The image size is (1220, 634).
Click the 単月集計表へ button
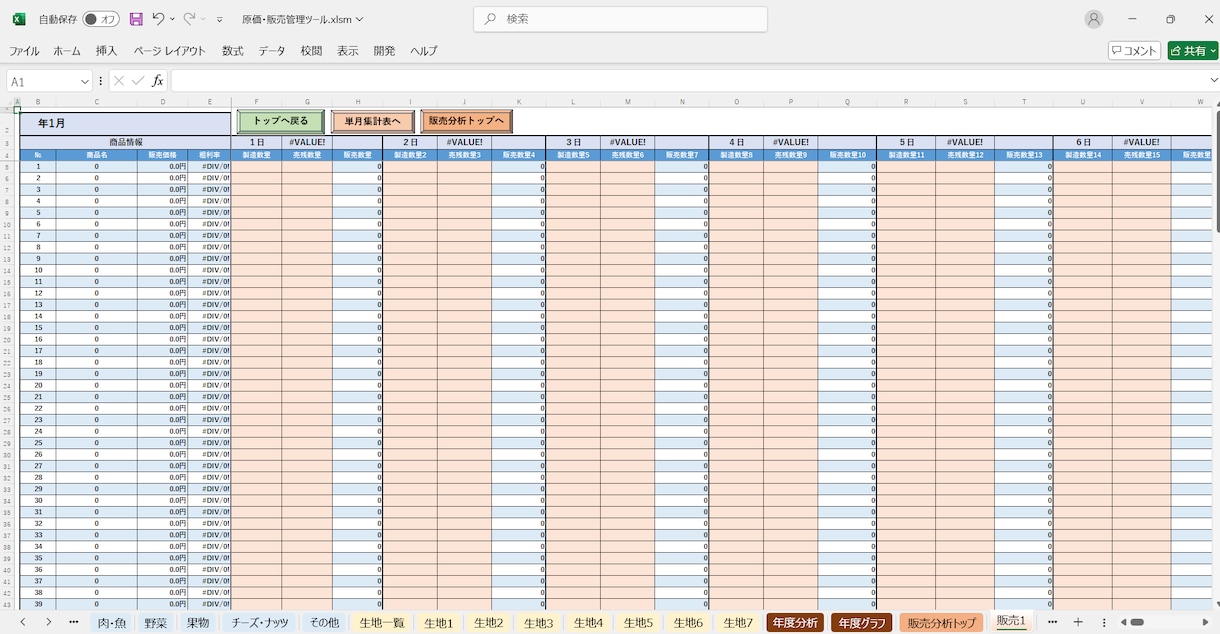(372, 121)
